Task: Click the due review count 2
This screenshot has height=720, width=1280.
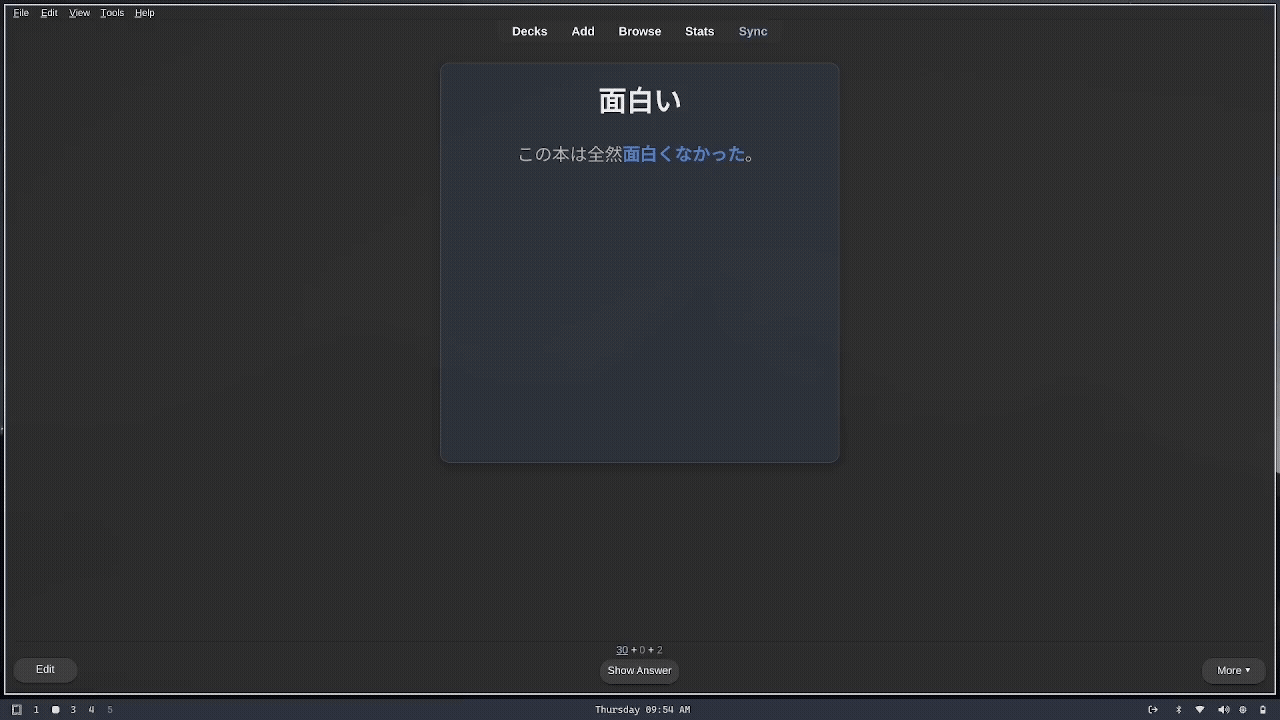Action: tap(659, 650)
